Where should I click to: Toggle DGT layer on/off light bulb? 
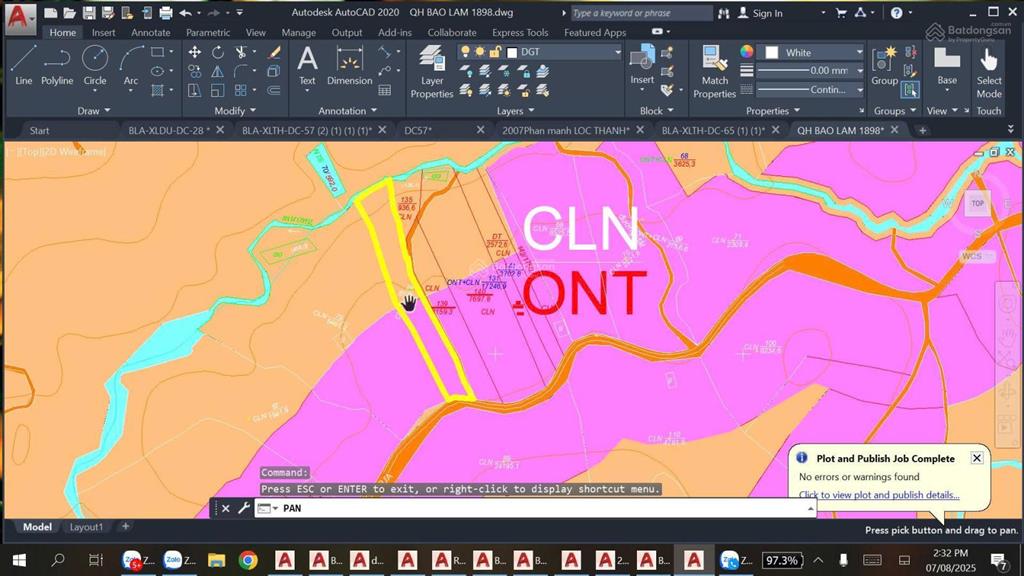[x=465, y=52]
